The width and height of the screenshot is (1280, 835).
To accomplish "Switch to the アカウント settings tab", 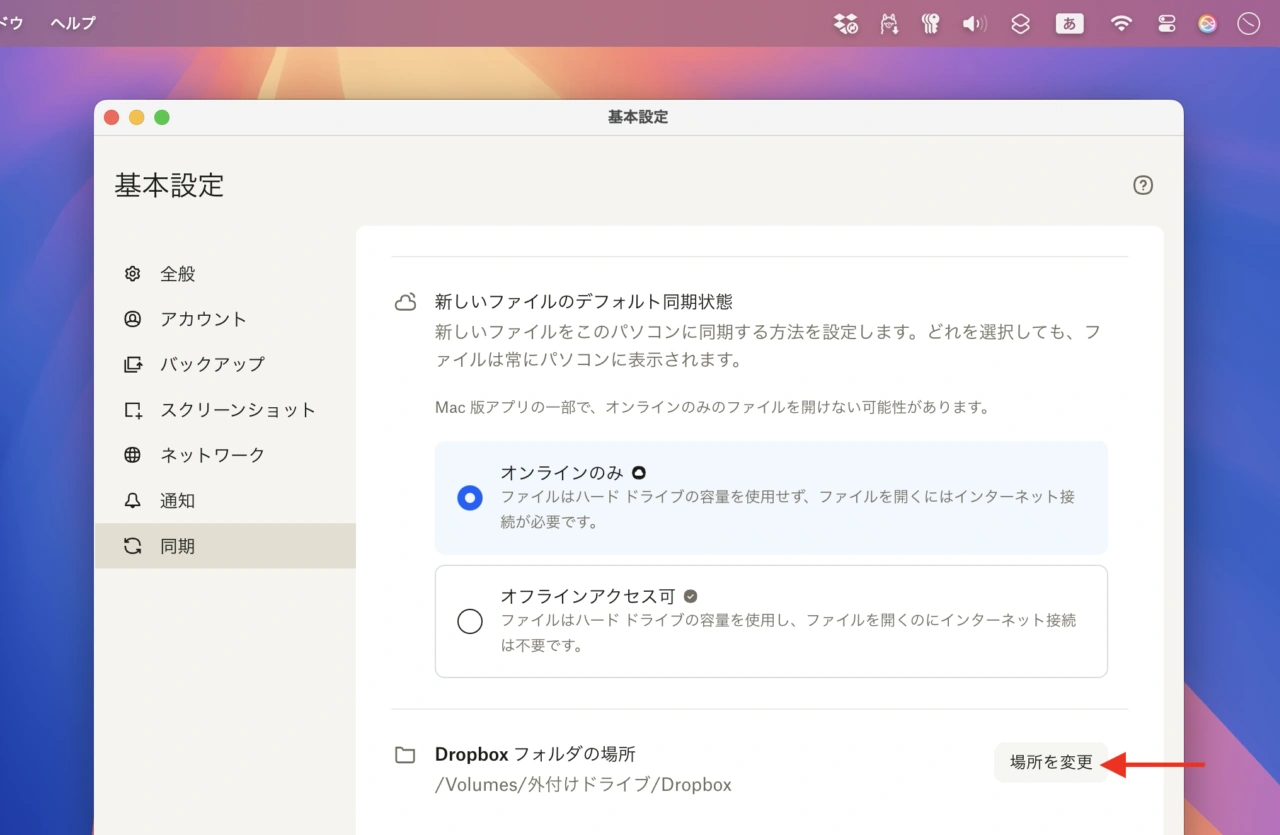I will tap(203, 319).
